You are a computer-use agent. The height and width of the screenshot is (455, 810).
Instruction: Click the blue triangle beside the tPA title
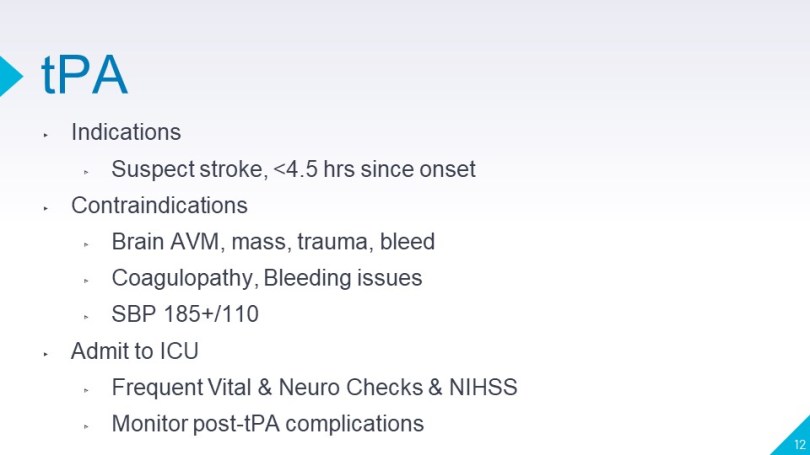pos(10,73)
